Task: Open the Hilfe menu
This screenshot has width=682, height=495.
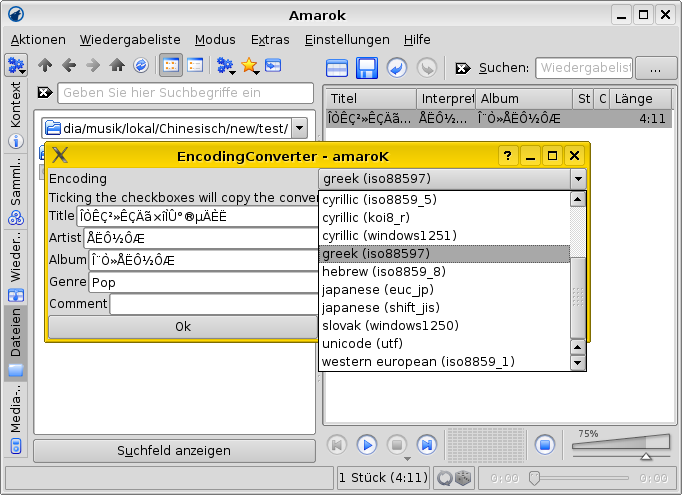Action: pos(417,40)
